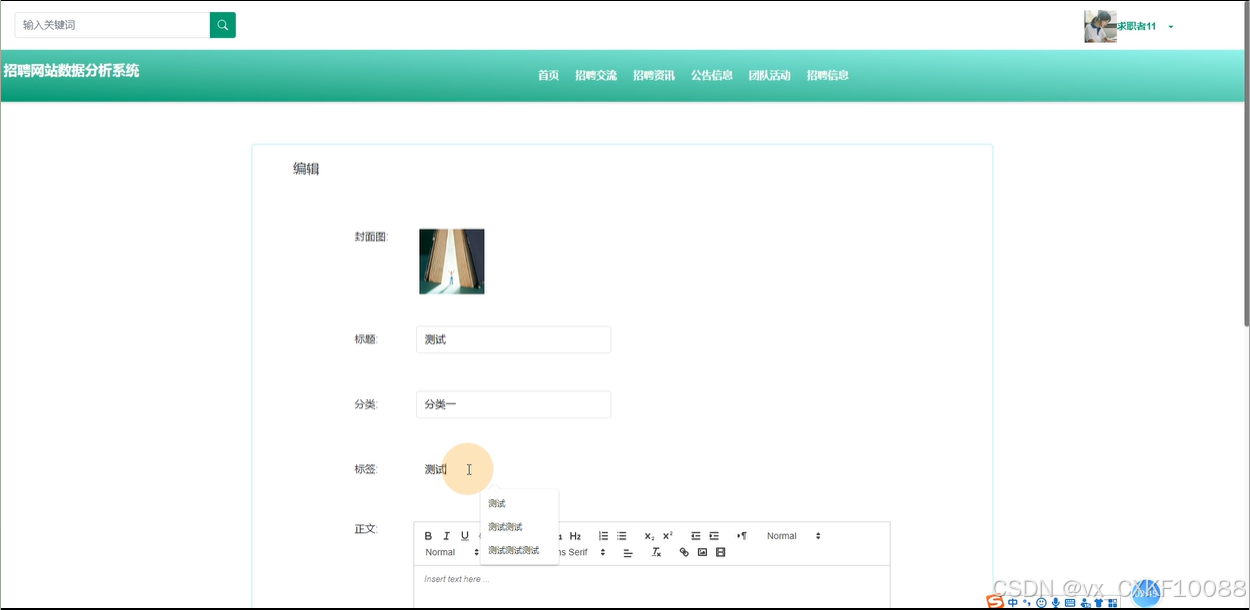Go to 首页 in navigation bar
This screenshot has height=610, width=1250.
[x=548, y=75]
